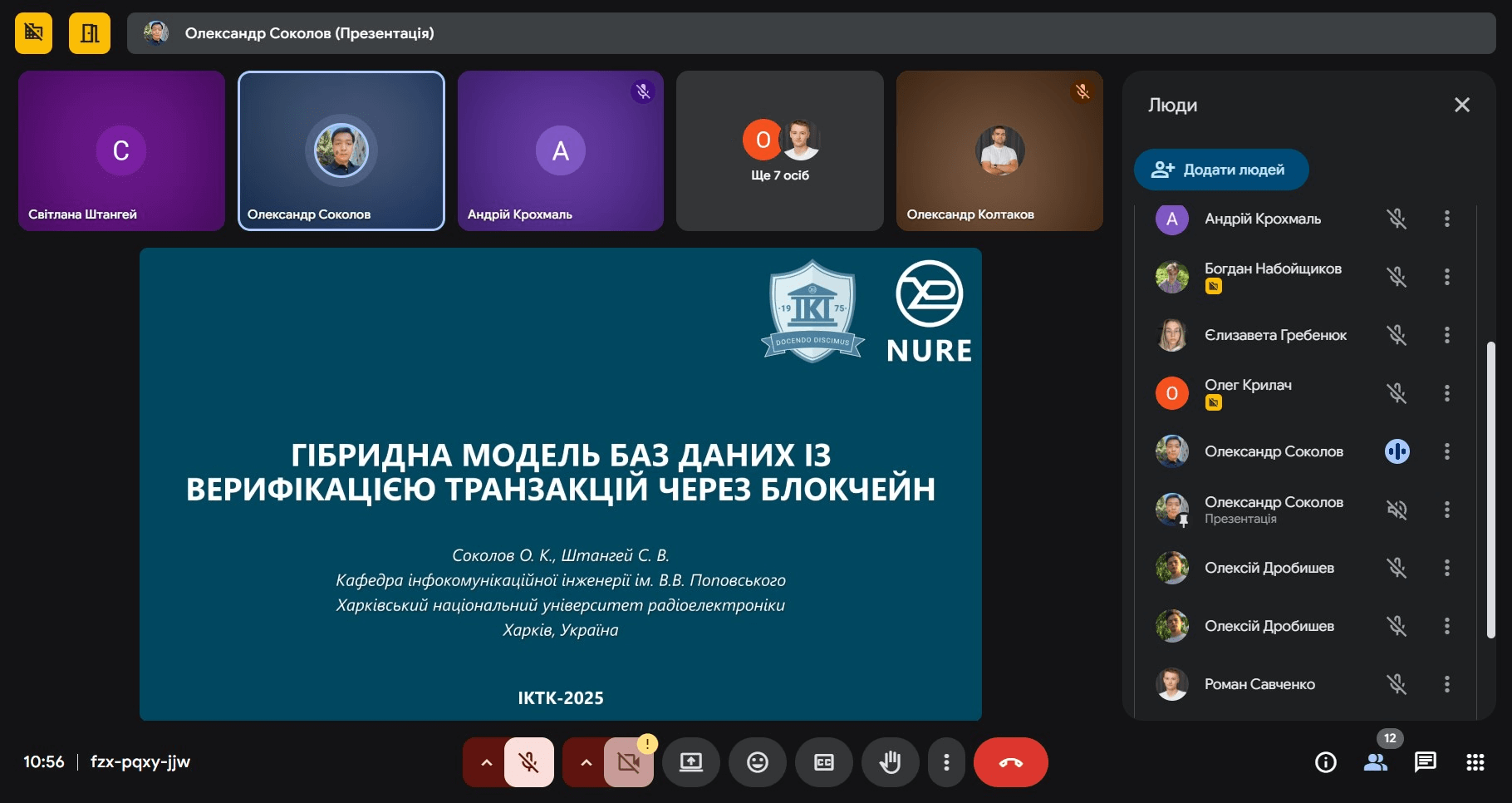Click the 'Ще 7 осіб' participants tile

779,151
